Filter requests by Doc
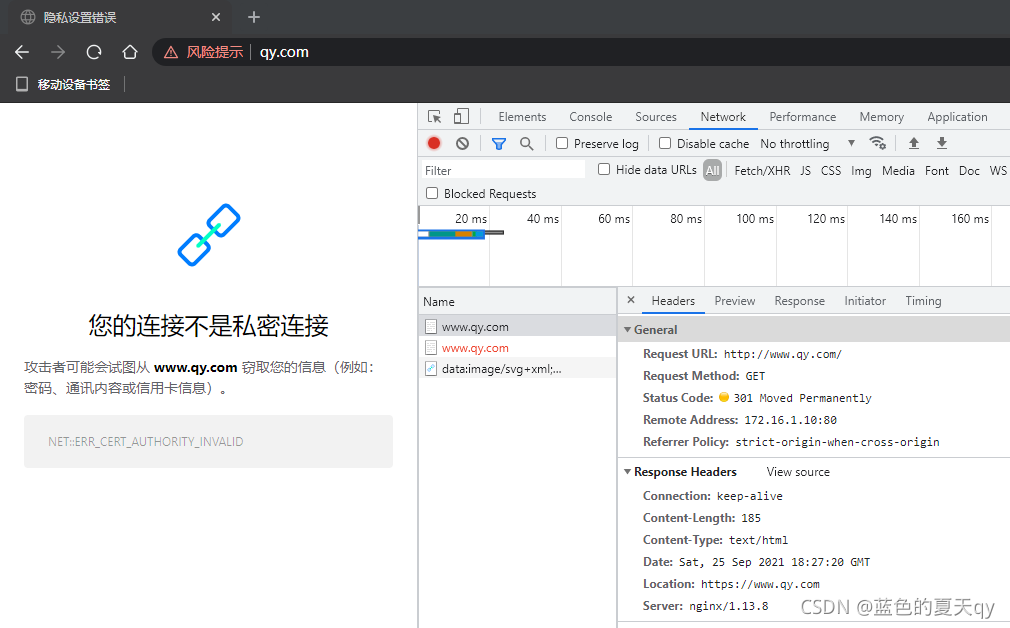This screenshot has height=628, width=1010. (x=969, y=171)
